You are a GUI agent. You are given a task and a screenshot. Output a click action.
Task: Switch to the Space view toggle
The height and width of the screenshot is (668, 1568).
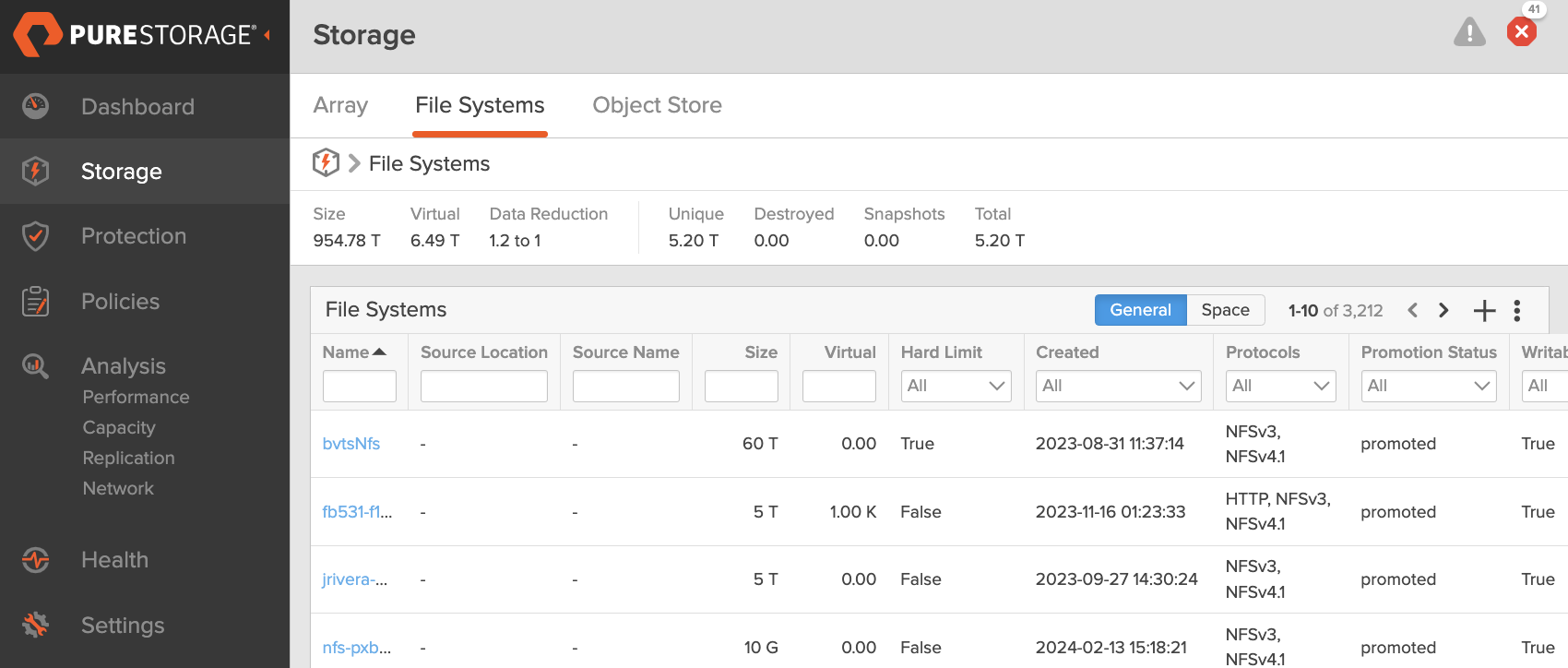pos(1225,310)
